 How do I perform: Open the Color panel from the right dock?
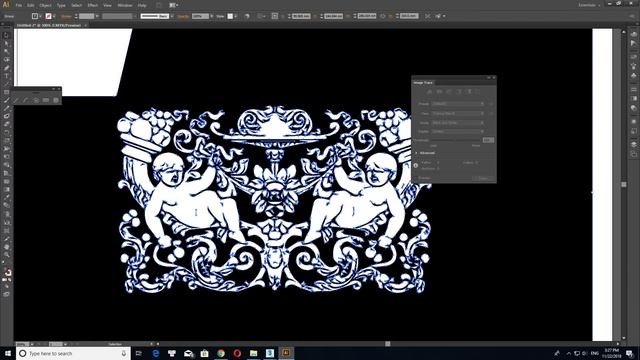click(x=633, y=35)
